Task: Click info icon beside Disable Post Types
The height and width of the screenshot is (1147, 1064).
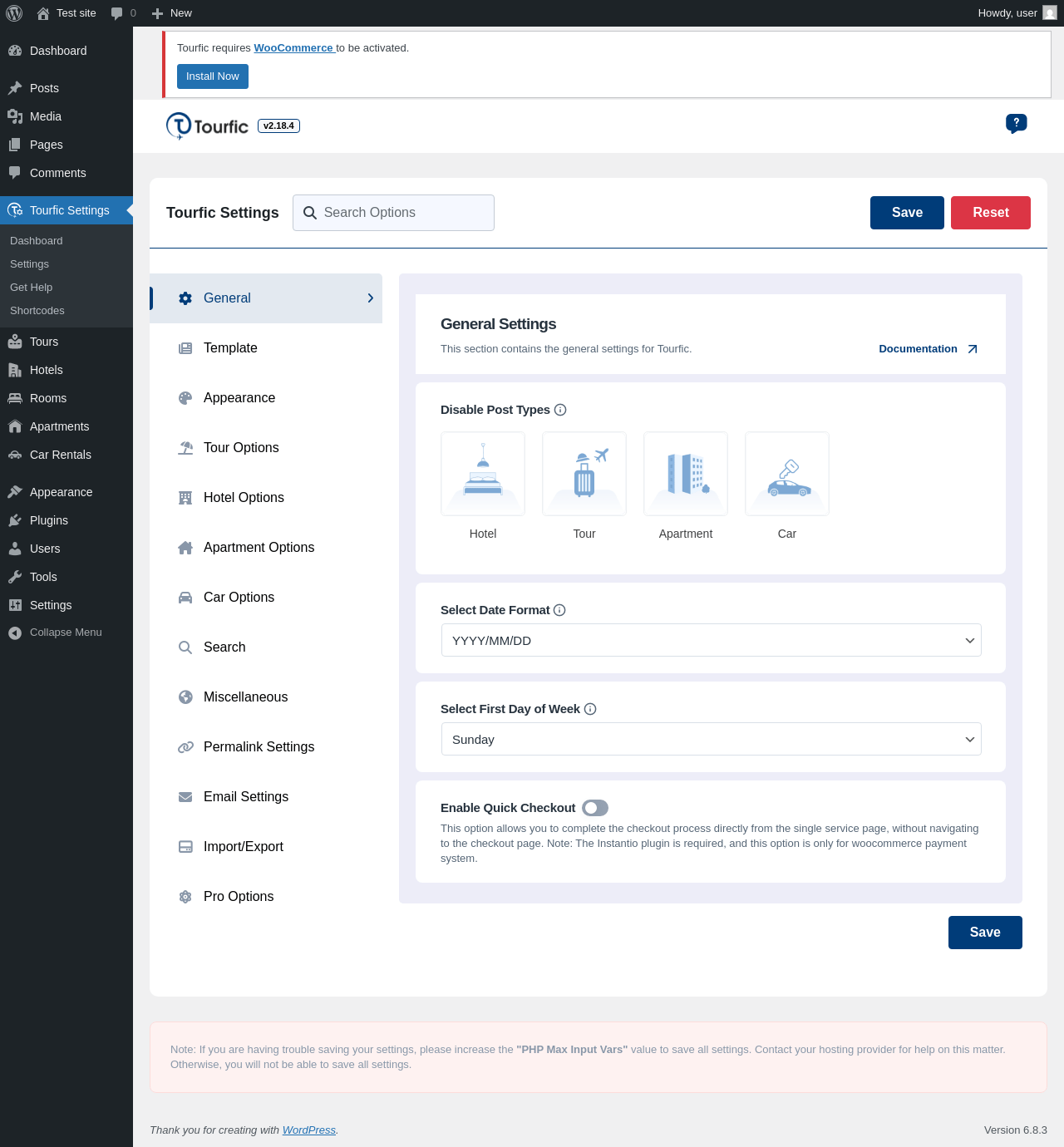Action: coord(560,410)
